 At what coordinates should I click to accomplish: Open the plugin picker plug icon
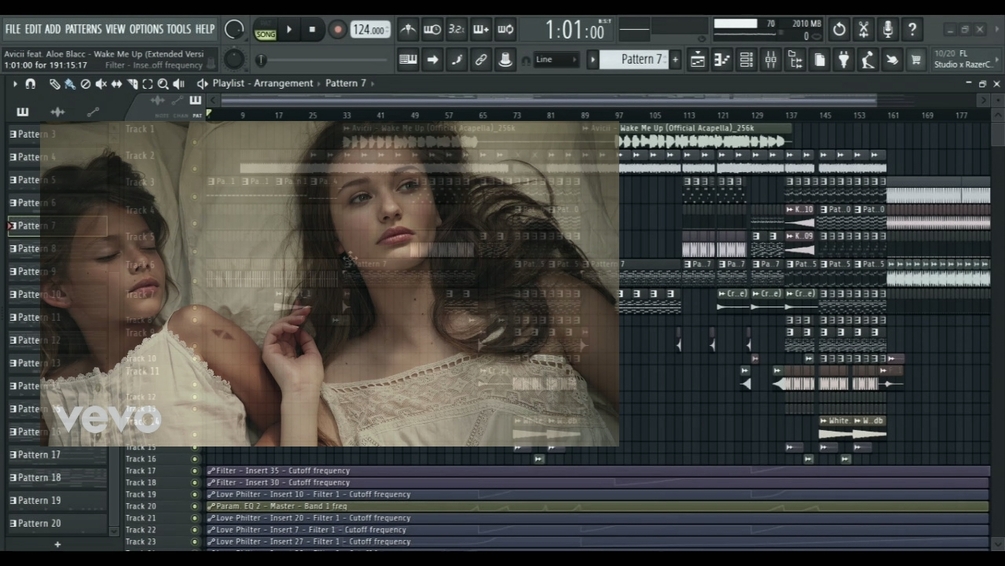click(x=843, y=60)
